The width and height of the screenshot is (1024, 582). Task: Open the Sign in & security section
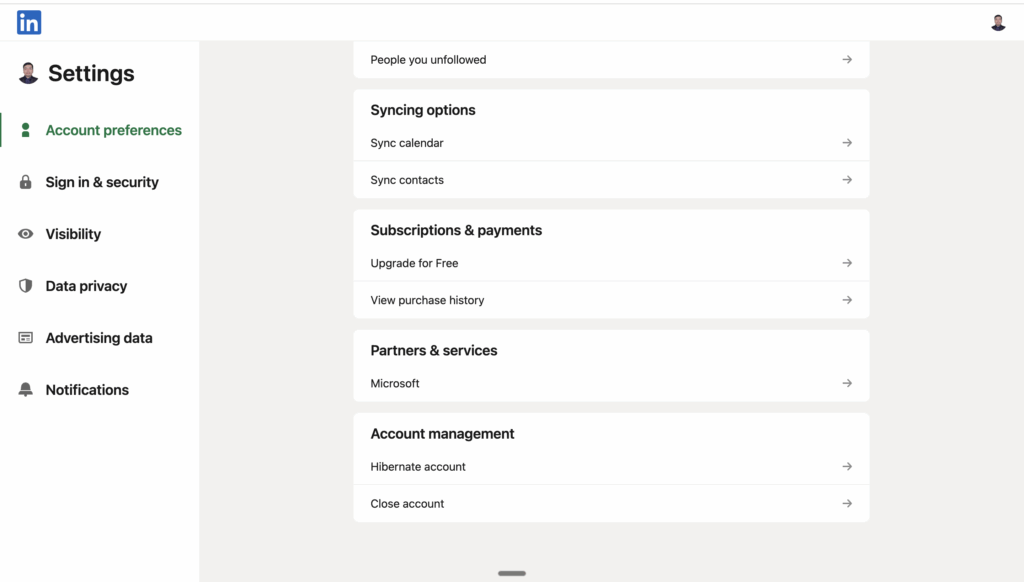[102, 182]
